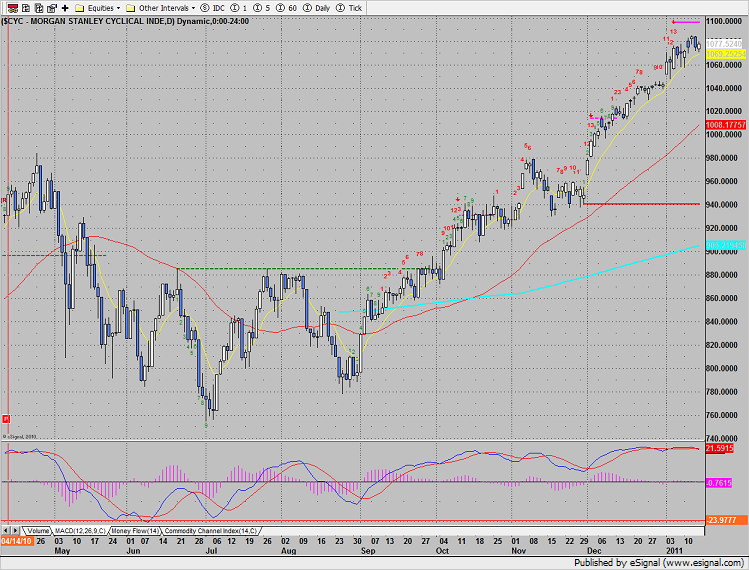This screenshot has width=749, height=570.
Task: Click the 21.5915 MACD value label
Action: (719, 448)
